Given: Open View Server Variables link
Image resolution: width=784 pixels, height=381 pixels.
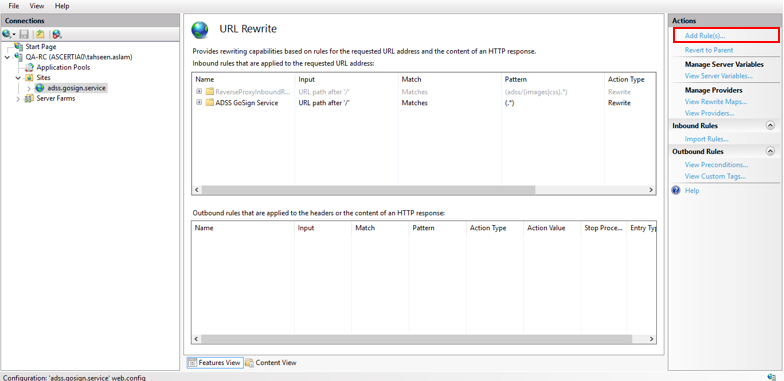Looking at the screenshot, I should tap(718, 76).
